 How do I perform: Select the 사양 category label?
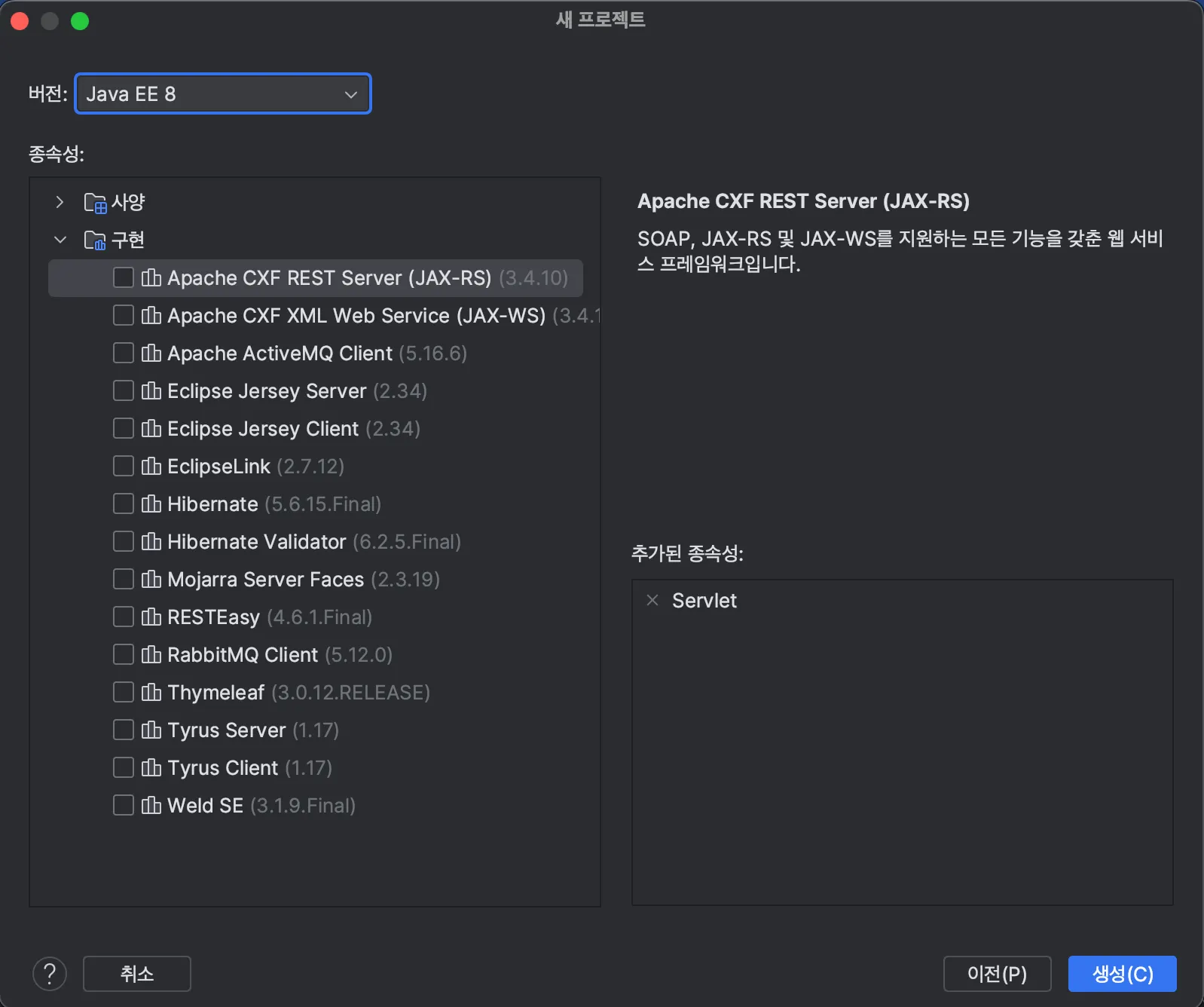(x=128, y=202)
